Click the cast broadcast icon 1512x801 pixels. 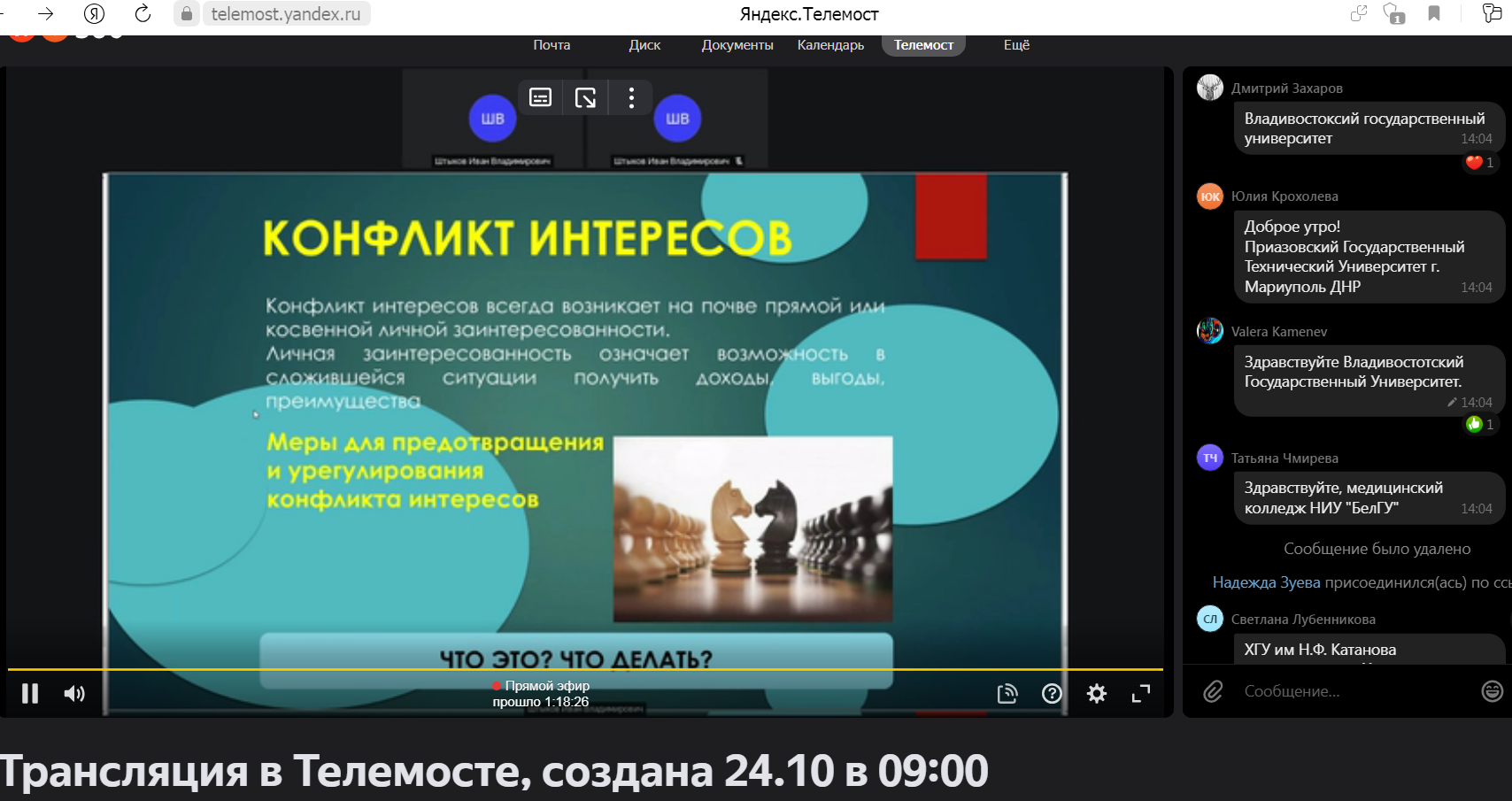pos(1007,694)
